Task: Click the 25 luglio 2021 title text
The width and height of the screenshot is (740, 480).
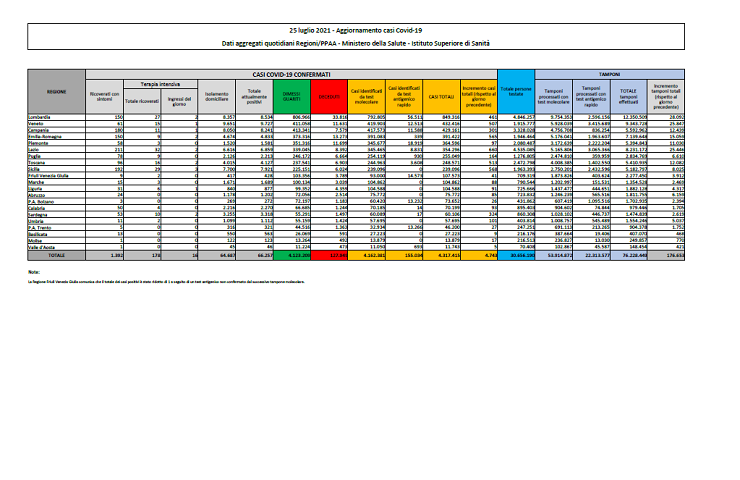Action: (x=369, y=33)
